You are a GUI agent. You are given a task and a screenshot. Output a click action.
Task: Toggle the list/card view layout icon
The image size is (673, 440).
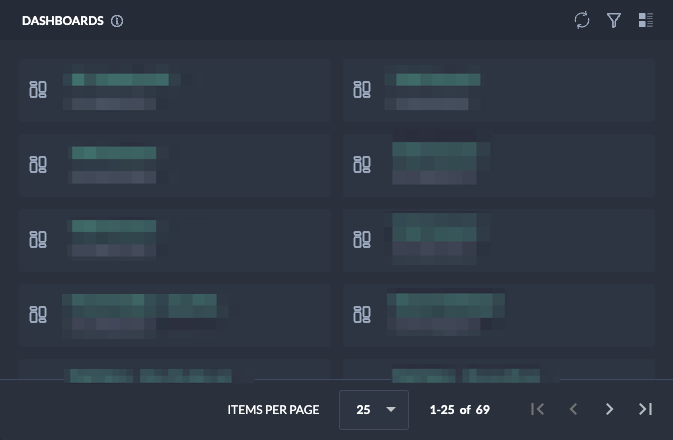tap(646, 20)
